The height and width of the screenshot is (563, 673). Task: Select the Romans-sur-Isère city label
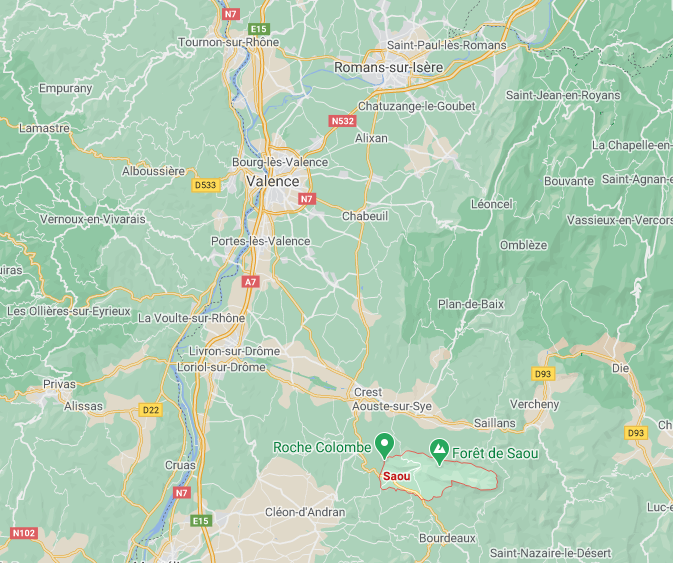tap(388, 67)
